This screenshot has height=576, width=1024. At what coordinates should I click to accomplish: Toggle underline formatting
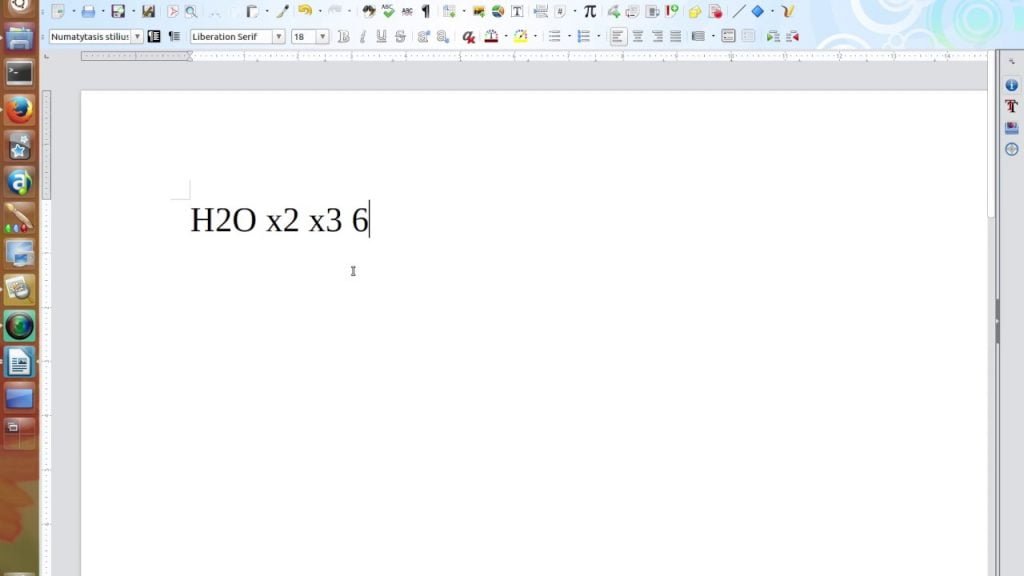(x=381, y=37)
